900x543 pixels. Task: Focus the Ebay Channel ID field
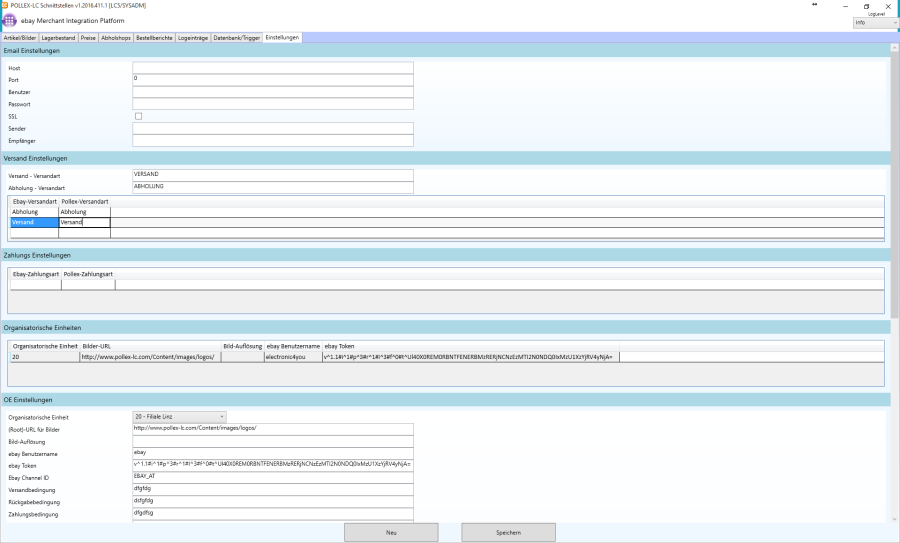[272, 477]
